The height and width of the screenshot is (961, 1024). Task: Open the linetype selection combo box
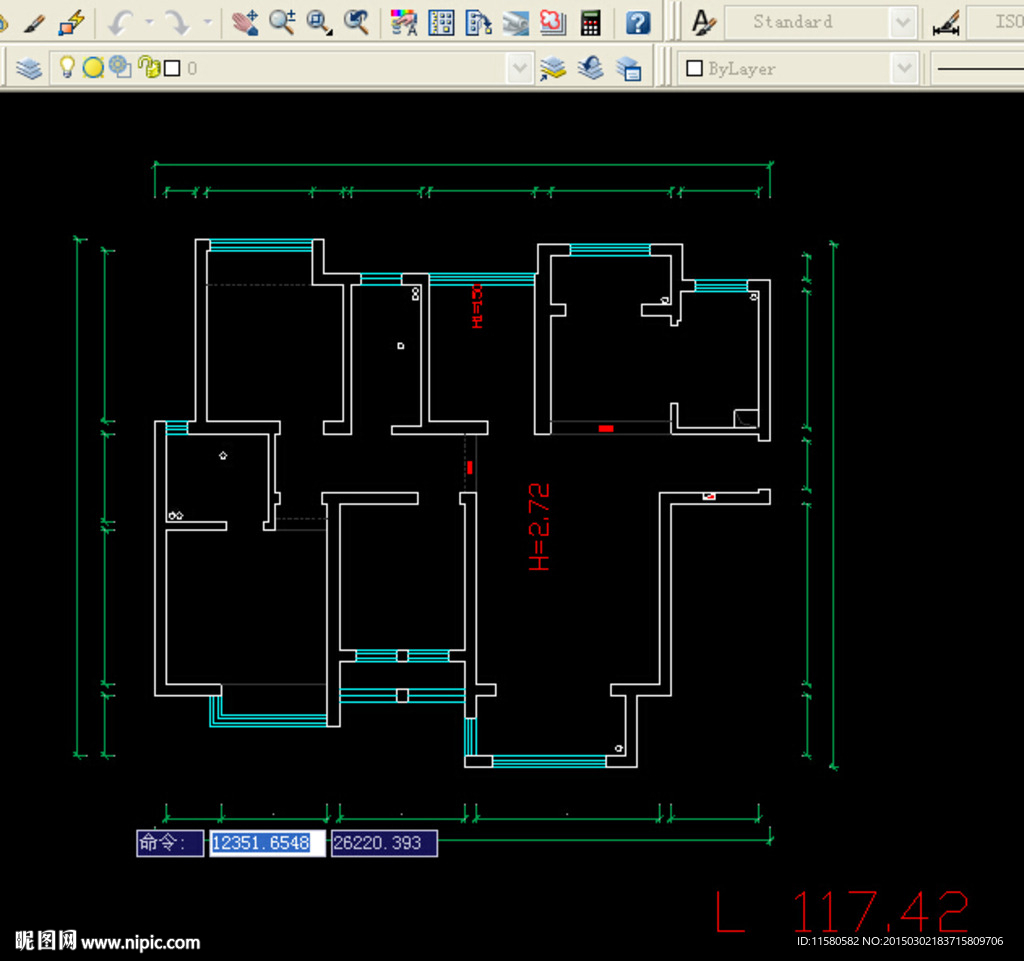977,68
